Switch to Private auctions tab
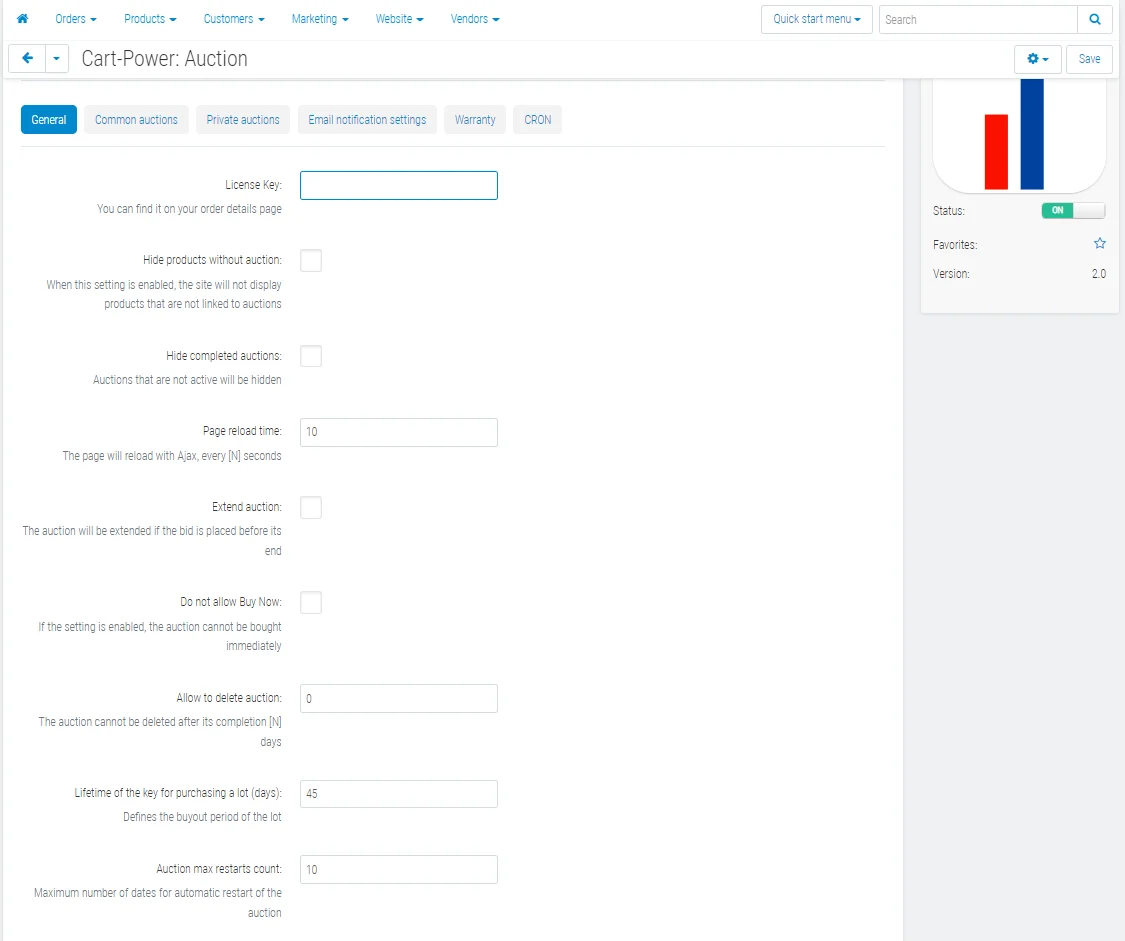The height and width of the screenshot is (941, 1125). 243,120
